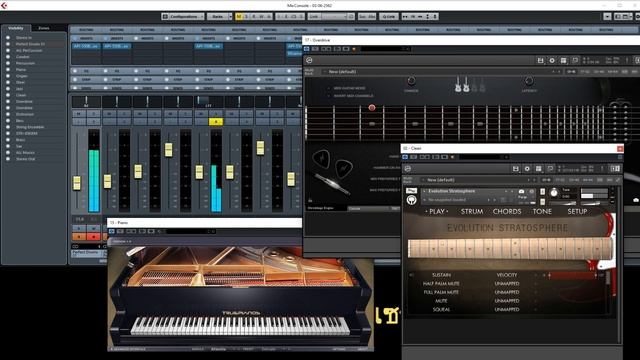Click the camera snapshot icon of Evolution Stratosphere
The image size is (640, 360).
[521, 191]
